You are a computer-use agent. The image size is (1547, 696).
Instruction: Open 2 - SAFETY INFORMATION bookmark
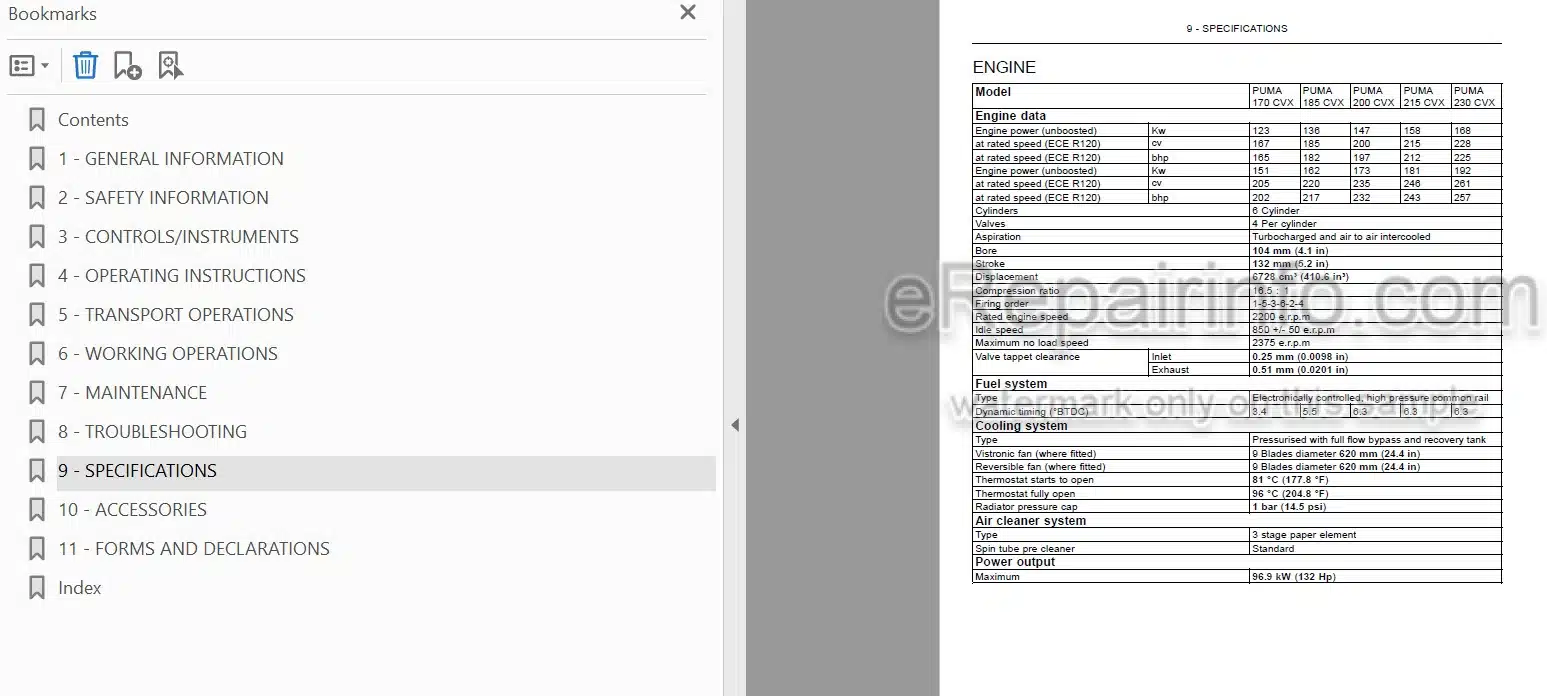click(163, 198)
